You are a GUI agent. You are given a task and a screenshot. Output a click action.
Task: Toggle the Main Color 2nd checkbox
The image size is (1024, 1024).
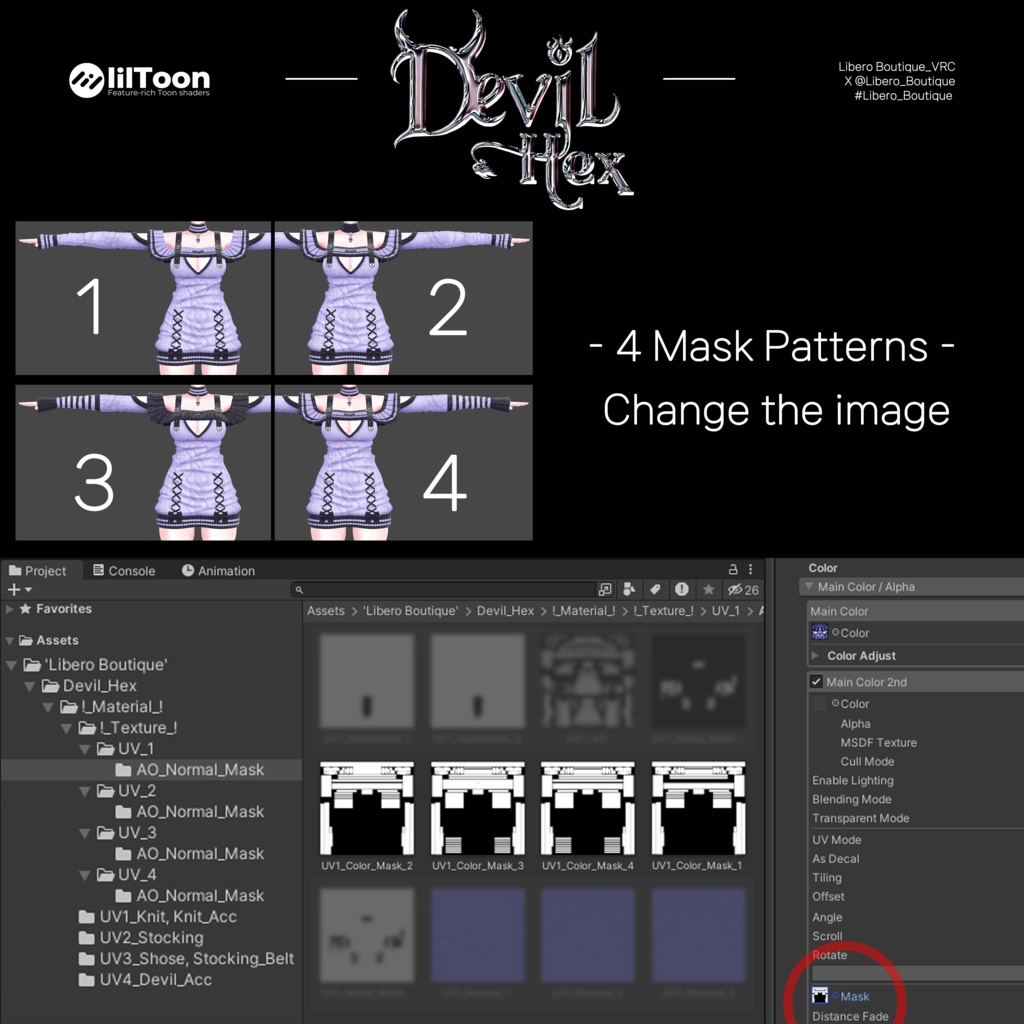coord(816,682)
